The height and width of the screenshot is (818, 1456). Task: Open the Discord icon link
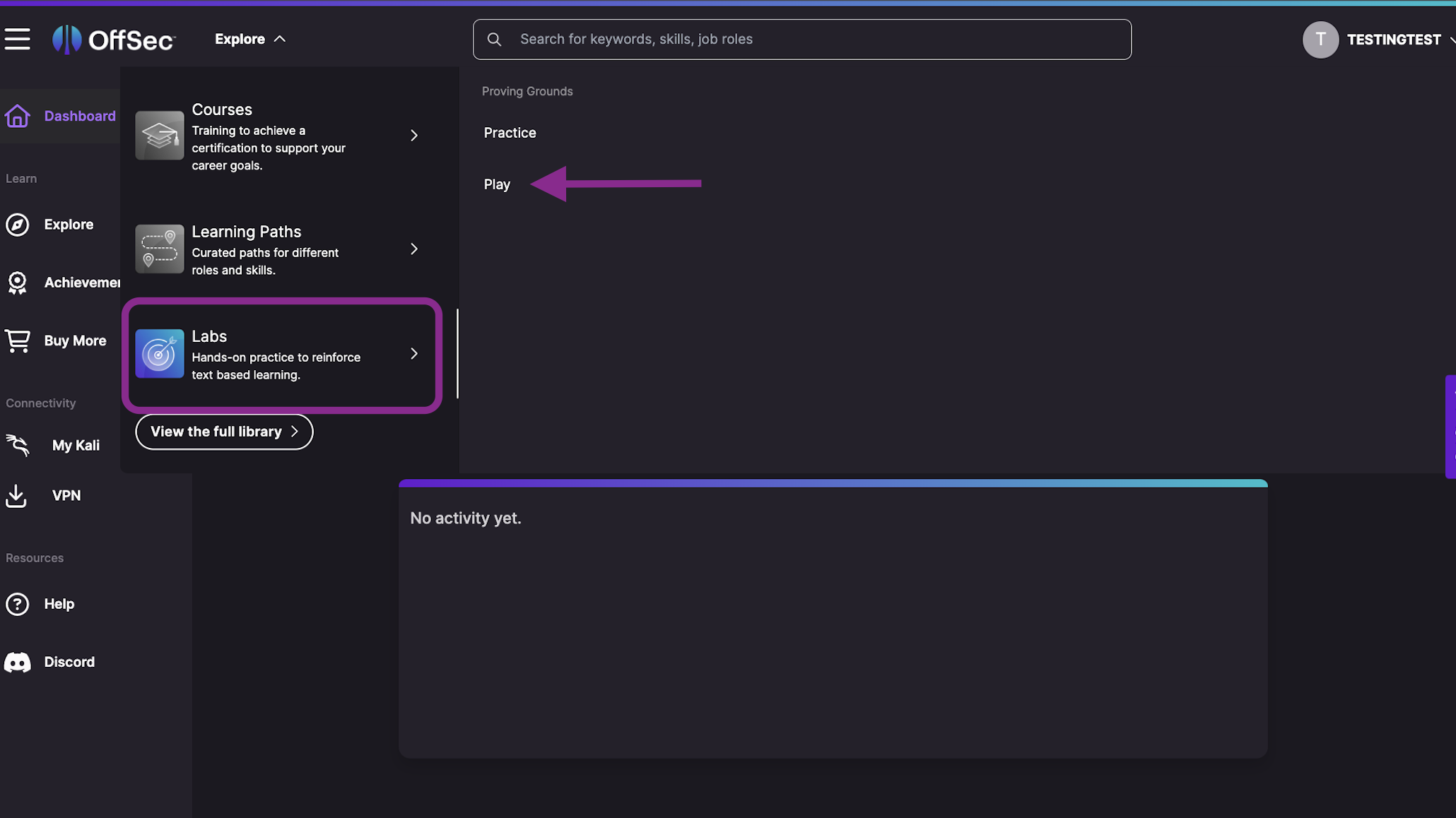[x=18, y=662]
